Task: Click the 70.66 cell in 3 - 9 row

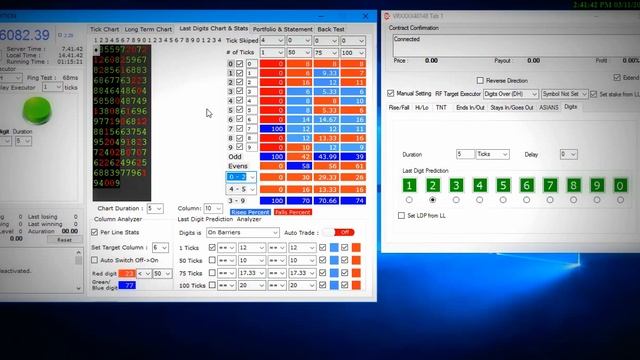Action: 326,201
